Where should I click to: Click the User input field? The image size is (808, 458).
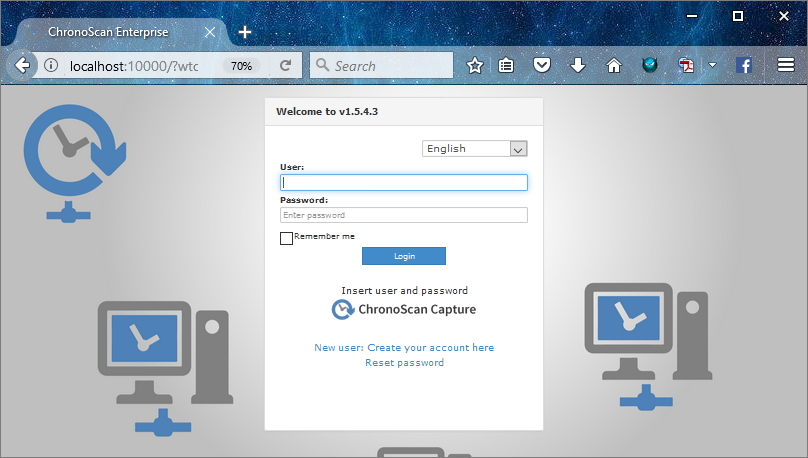[x=403, y=182]
